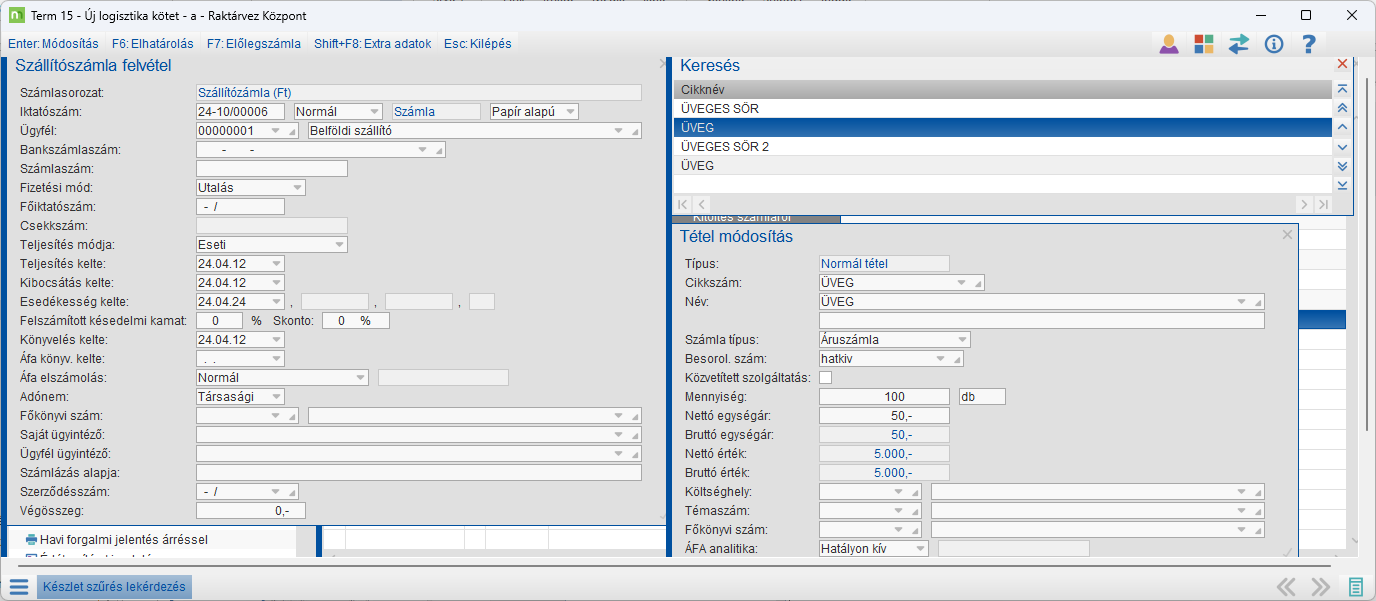Screen dimensions: 1376x601
Task: Click the two-arrow switch icon
Action: tap(1239, 44)
